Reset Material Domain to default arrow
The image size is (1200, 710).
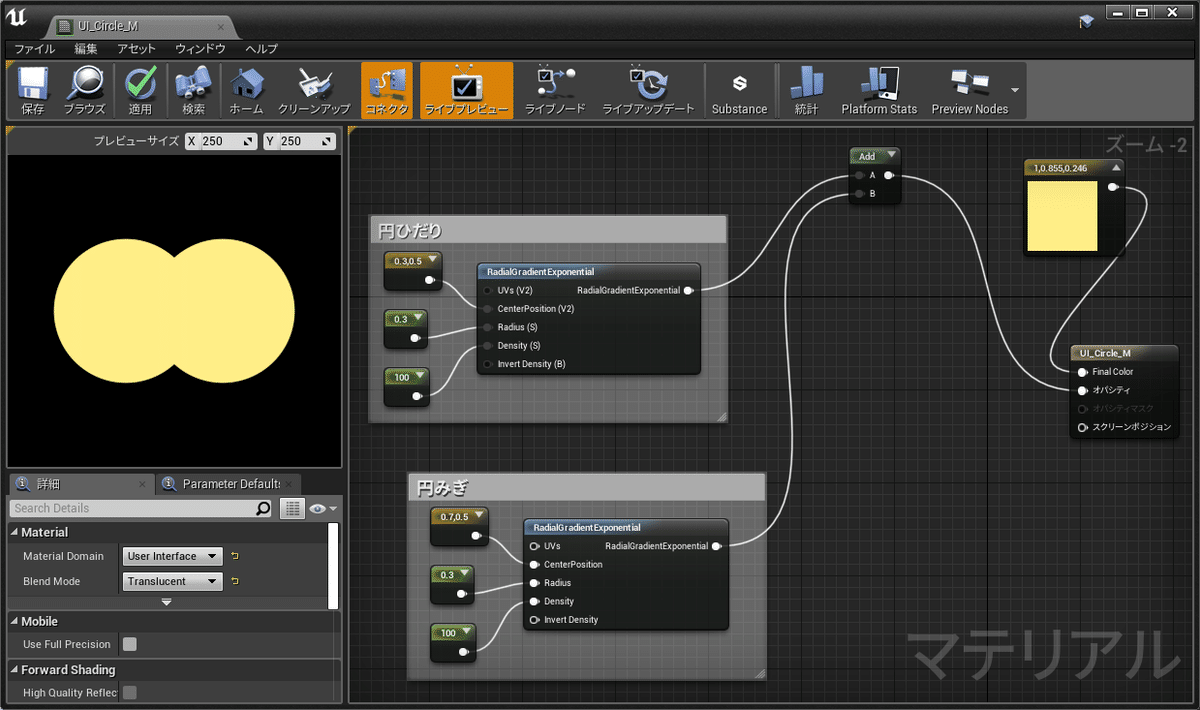[235, 556]
